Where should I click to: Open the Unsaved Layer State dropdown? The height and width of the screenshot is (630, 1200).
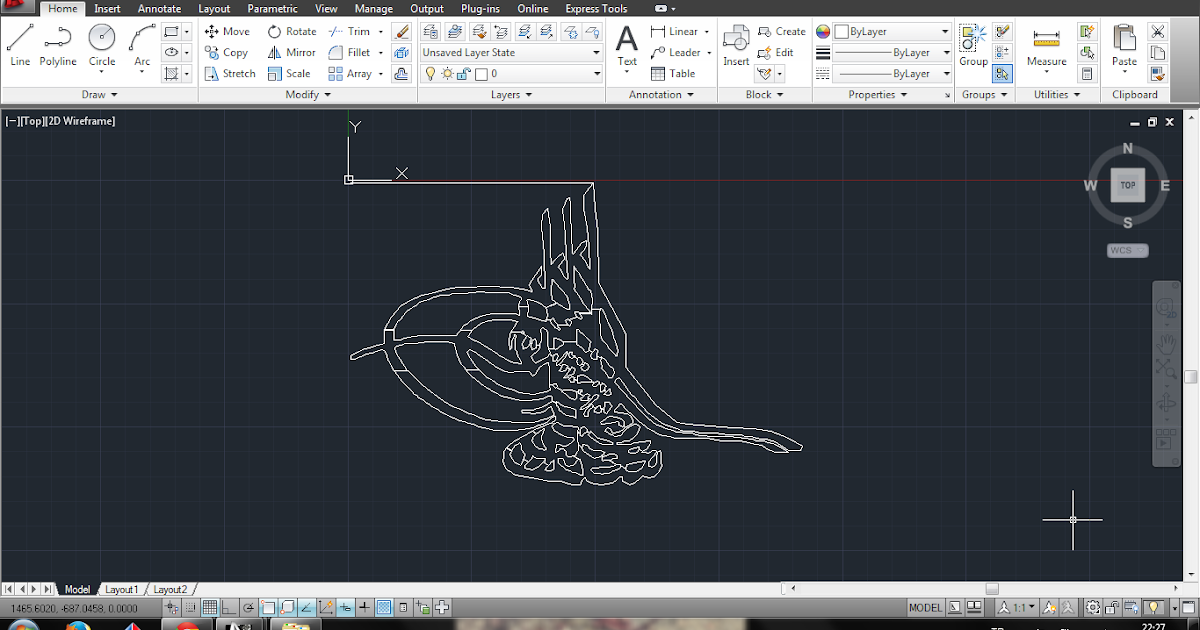click(x=511, y=52)
